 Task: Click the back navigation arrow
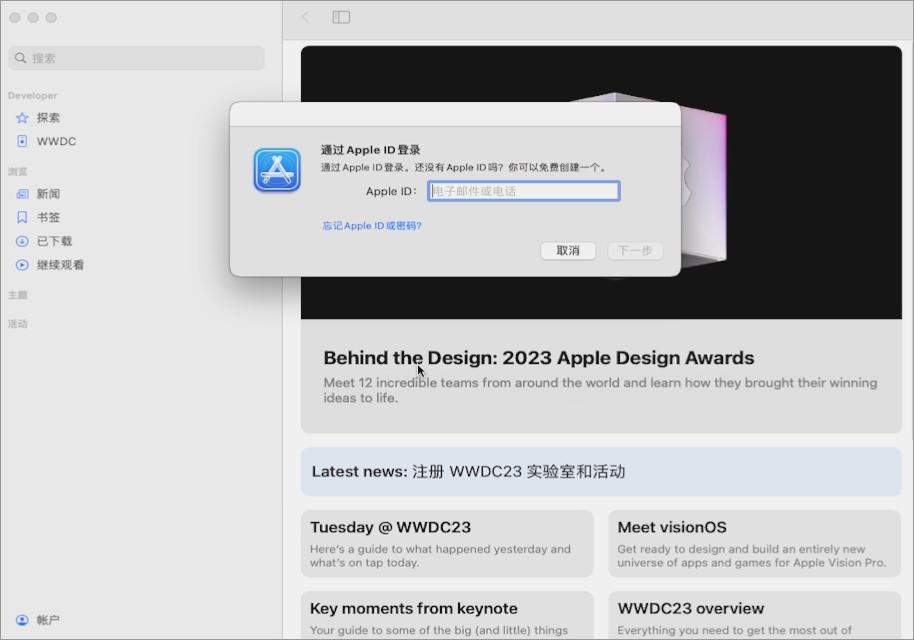(x=304, y=17)
